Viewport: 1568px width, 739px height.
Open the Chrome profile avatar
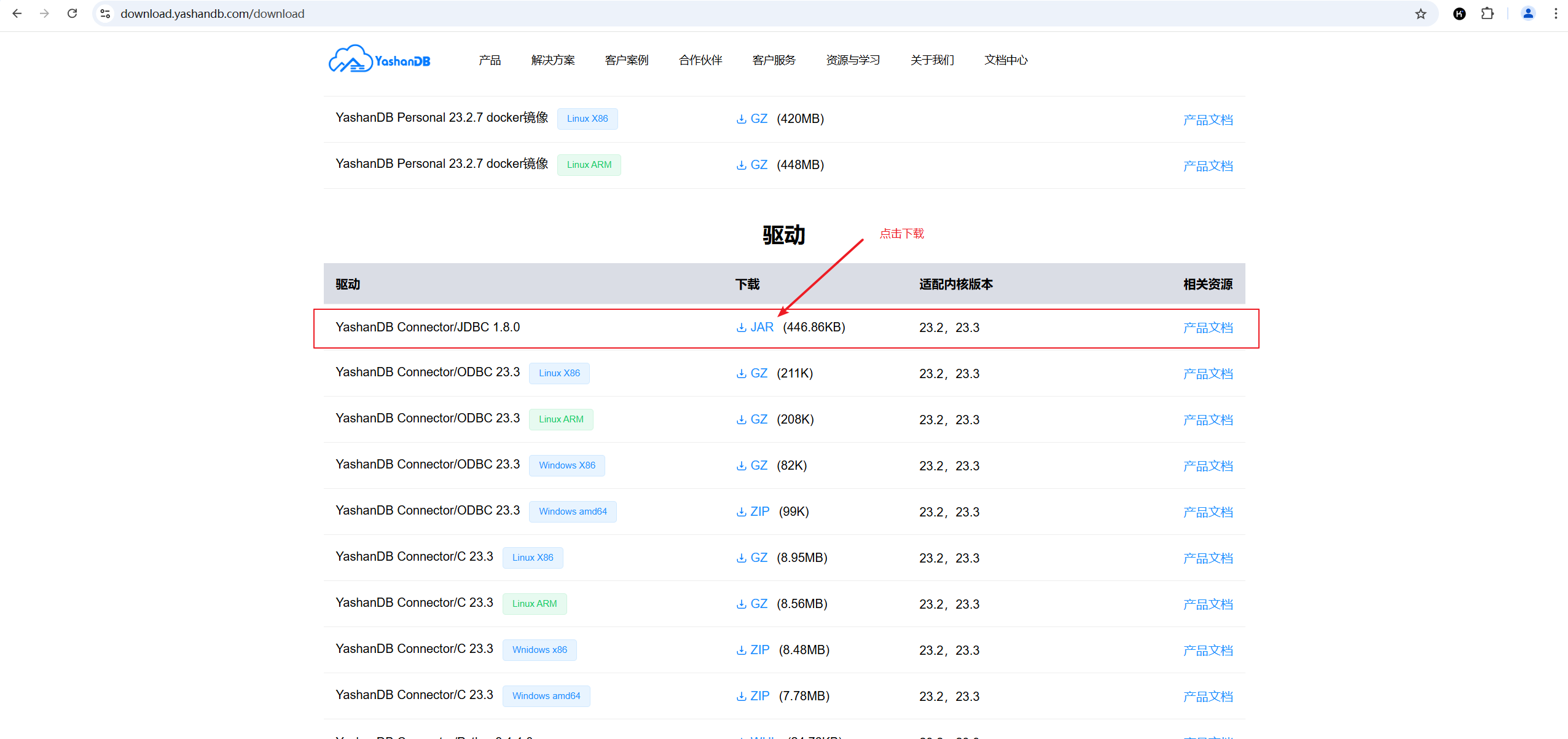[x=1528, y=14]
